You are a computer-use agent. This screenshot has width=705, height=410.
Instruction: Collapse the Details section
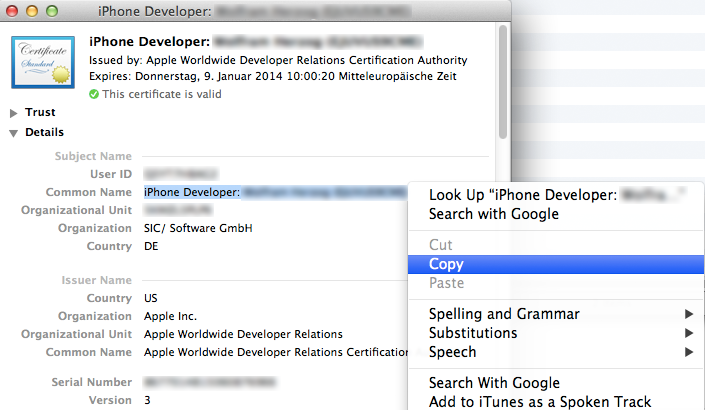tap(13, 133)
